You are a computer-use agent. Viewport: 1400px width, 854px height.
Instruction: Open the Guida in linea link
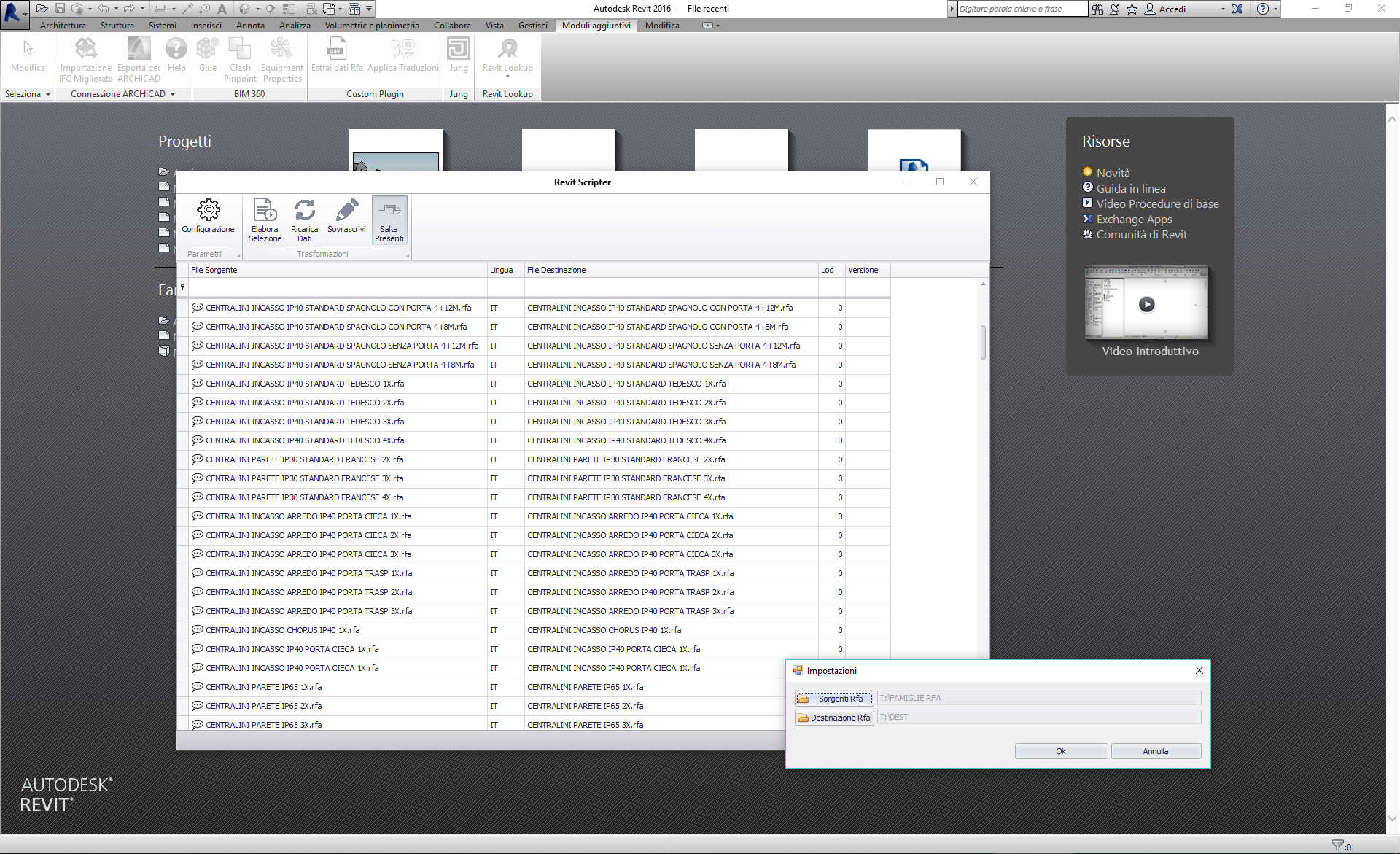[x=1131, y=188]
